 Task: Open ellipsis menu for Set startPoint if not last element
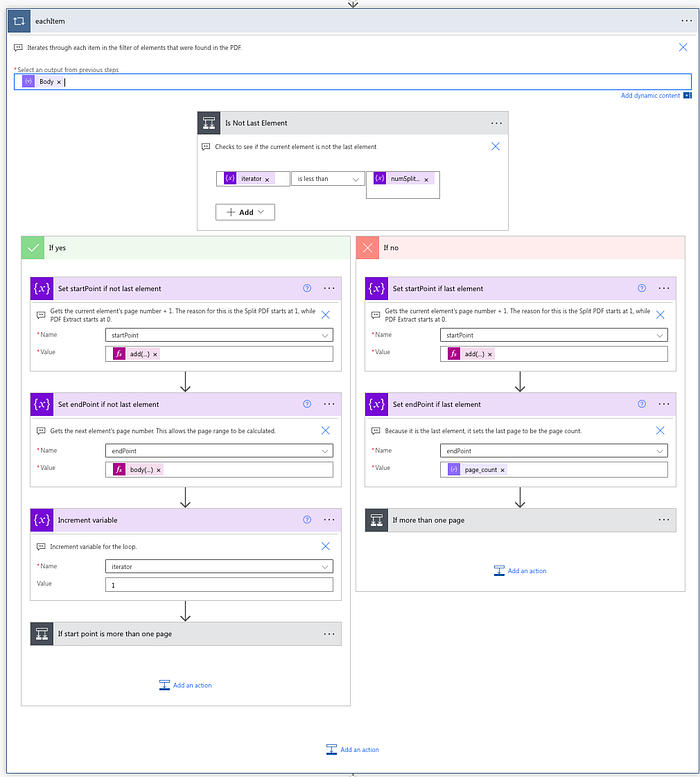[x=329, y=288]
